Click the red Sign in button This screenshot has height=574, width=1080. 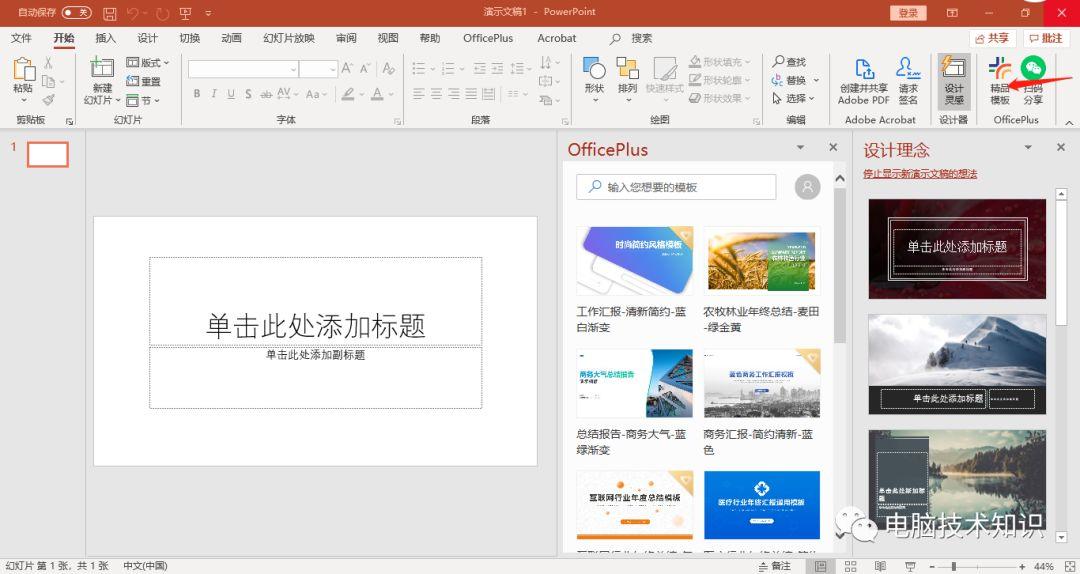[908, 12]
